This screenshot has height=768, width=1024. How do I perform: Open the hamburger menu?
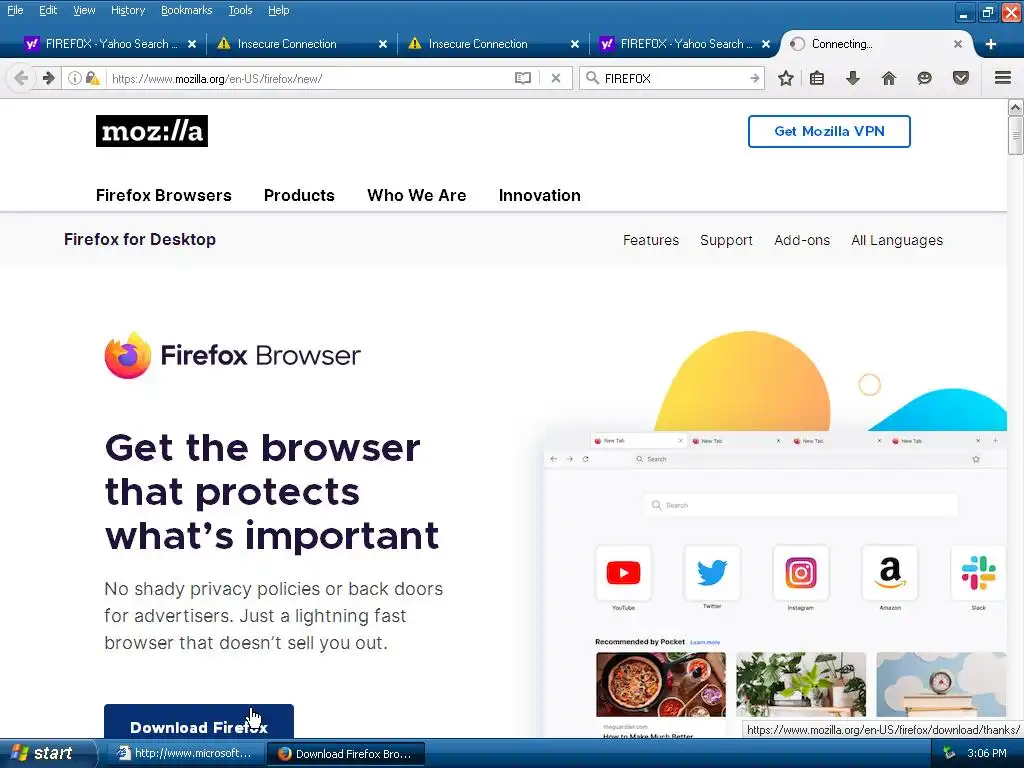tap(1003, 78)
